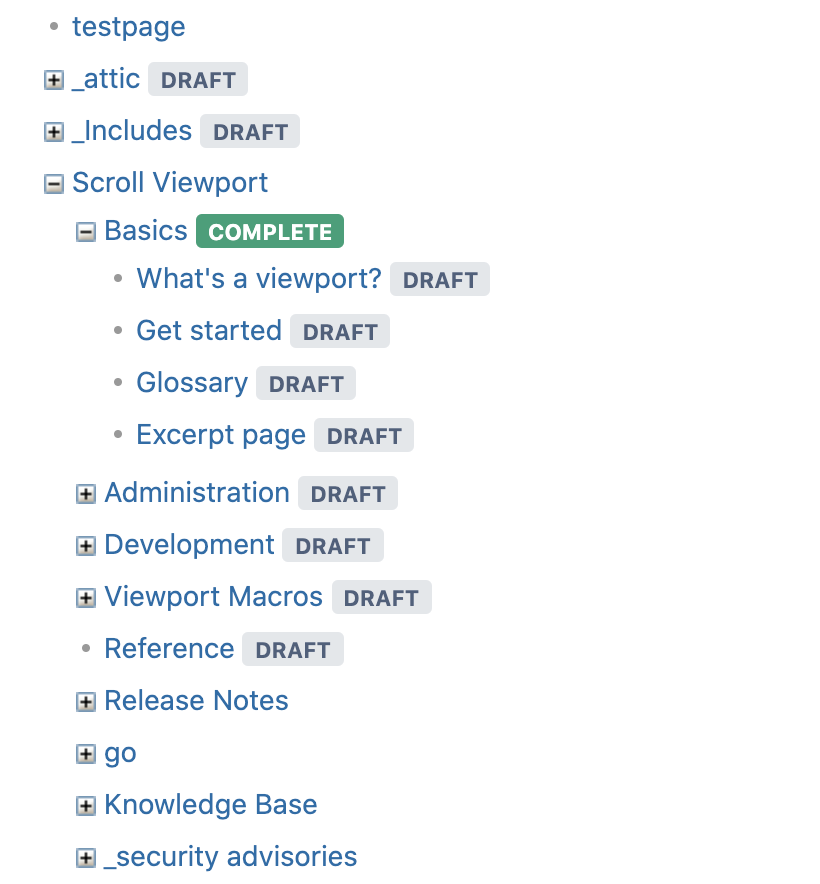Open the go page link
The image size is (820, 884).
click(x=120, y=754)
